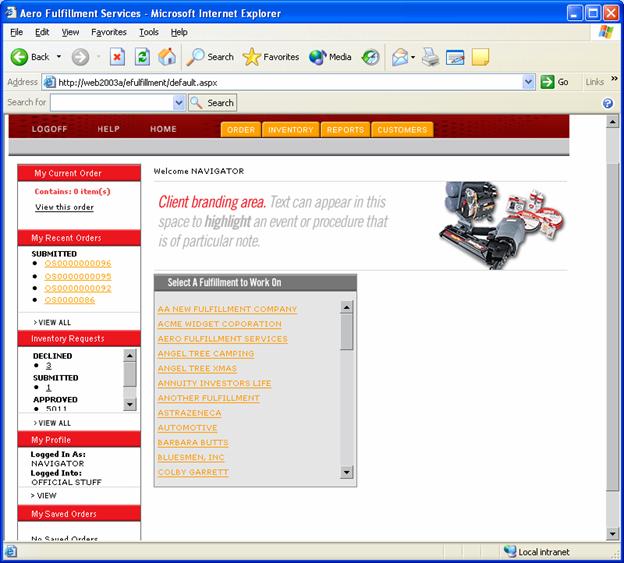Viewport: 624px width, 563px height.
Task: Open the Edit menu
Action: 42,32
